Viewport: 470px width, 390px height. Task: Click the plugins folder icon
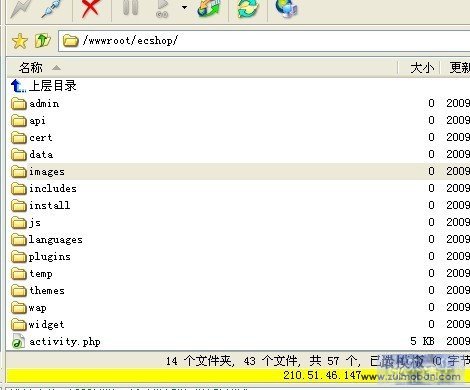(19, 257)
